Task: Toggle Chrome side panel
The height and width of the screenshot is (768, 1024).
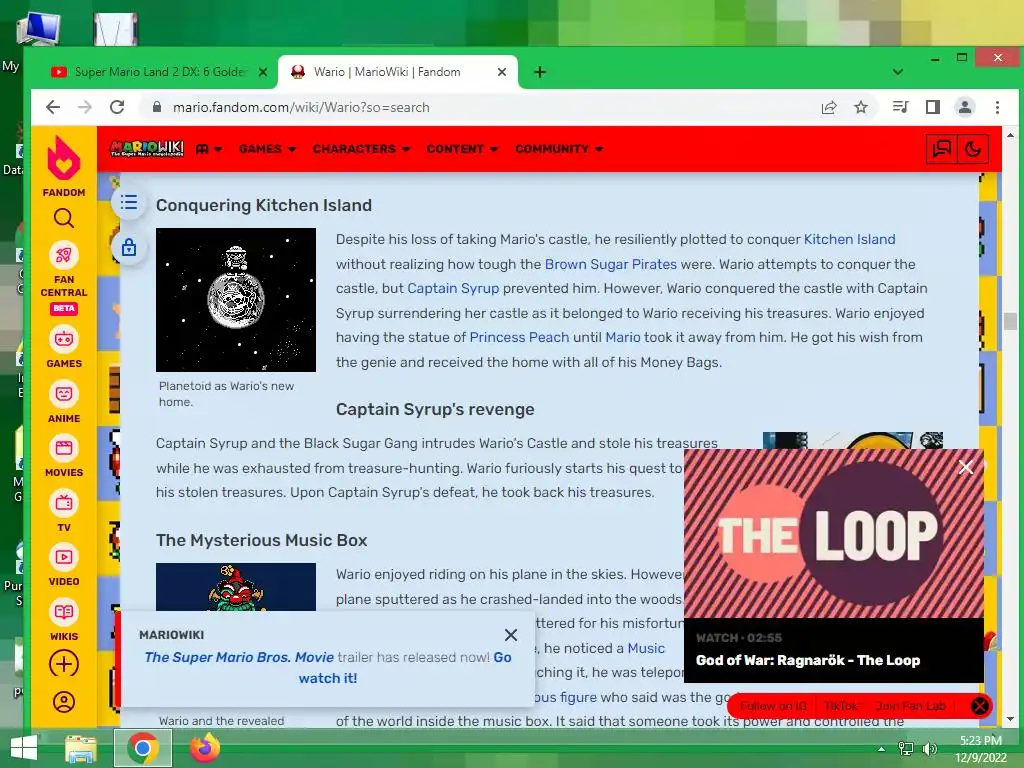Action: click(x=933, y=107)
